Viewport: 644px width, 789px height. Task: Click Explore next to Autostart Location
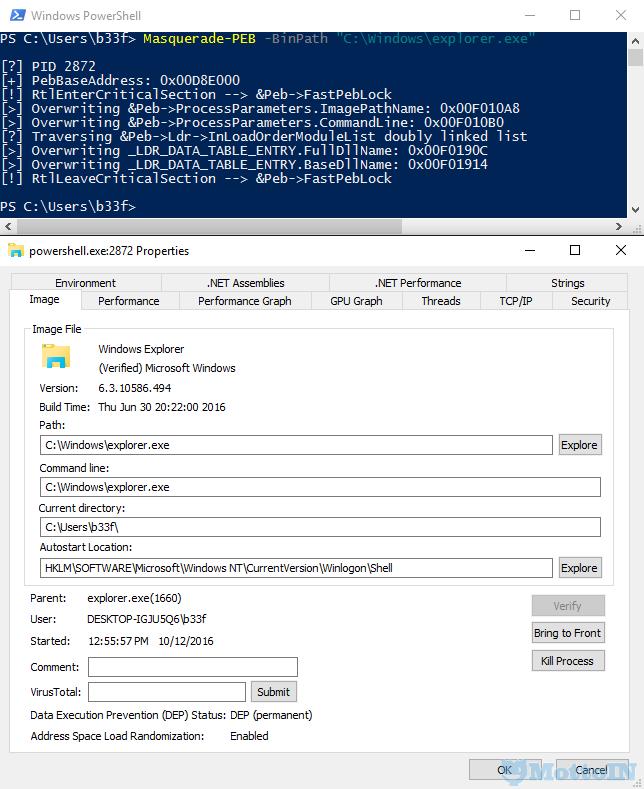point(580,568)
